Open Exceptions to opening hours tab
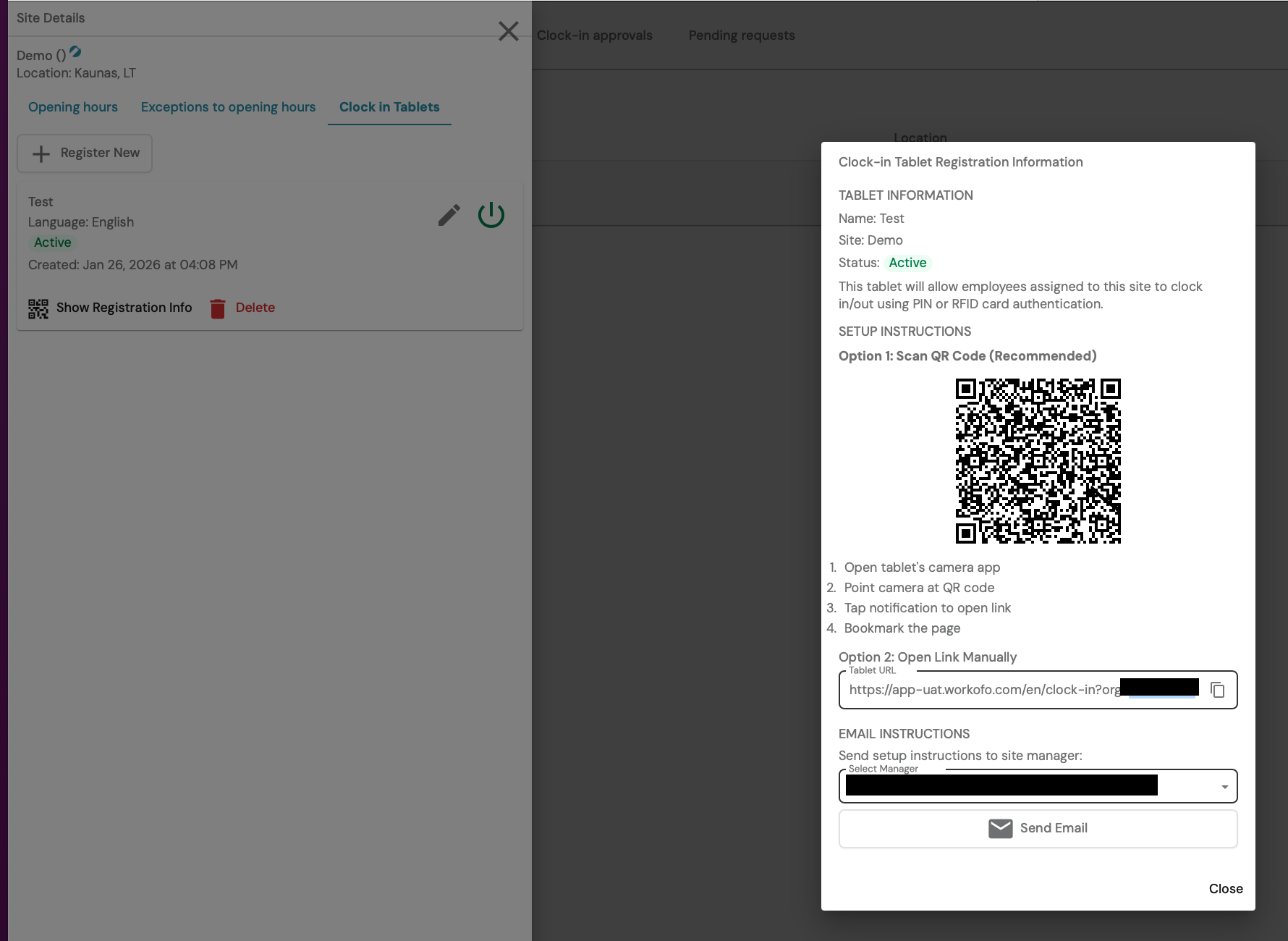 [229, 107]
